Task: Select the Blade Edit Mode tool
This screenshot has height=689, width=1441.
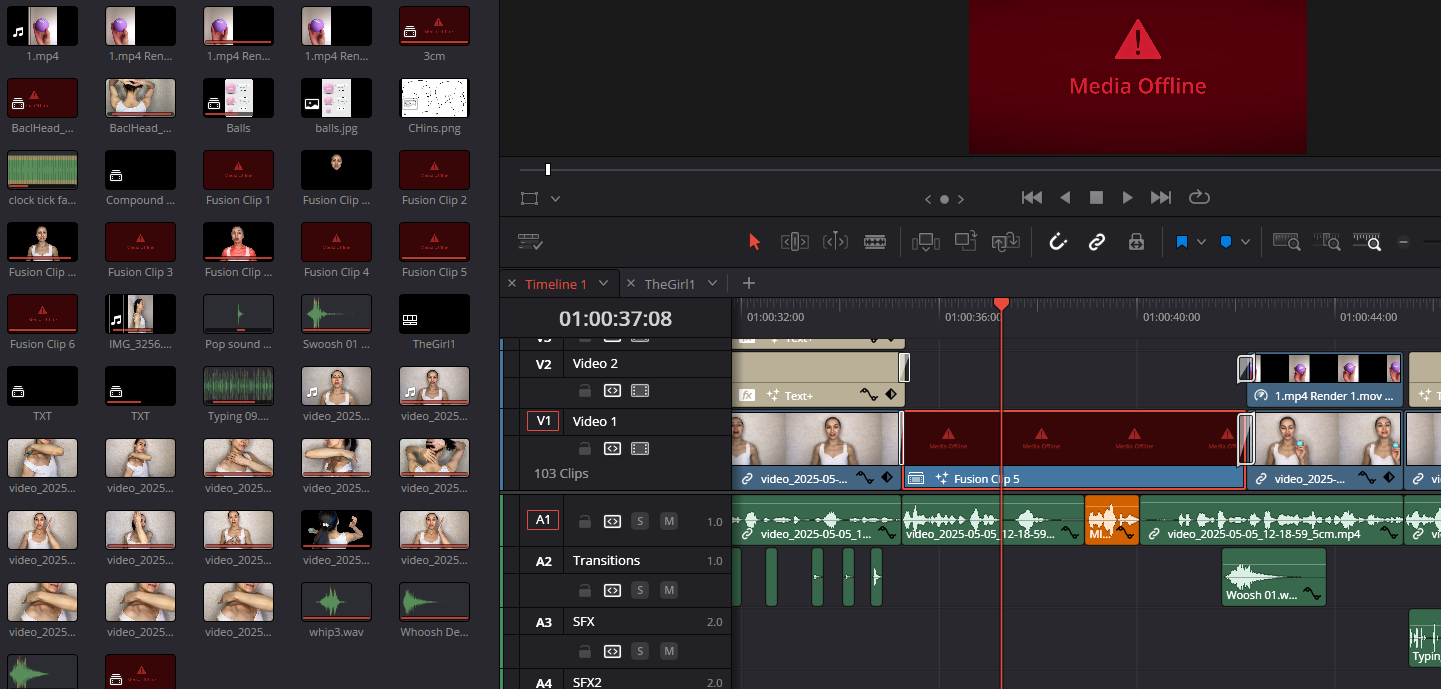Action: tap(875, 242)
